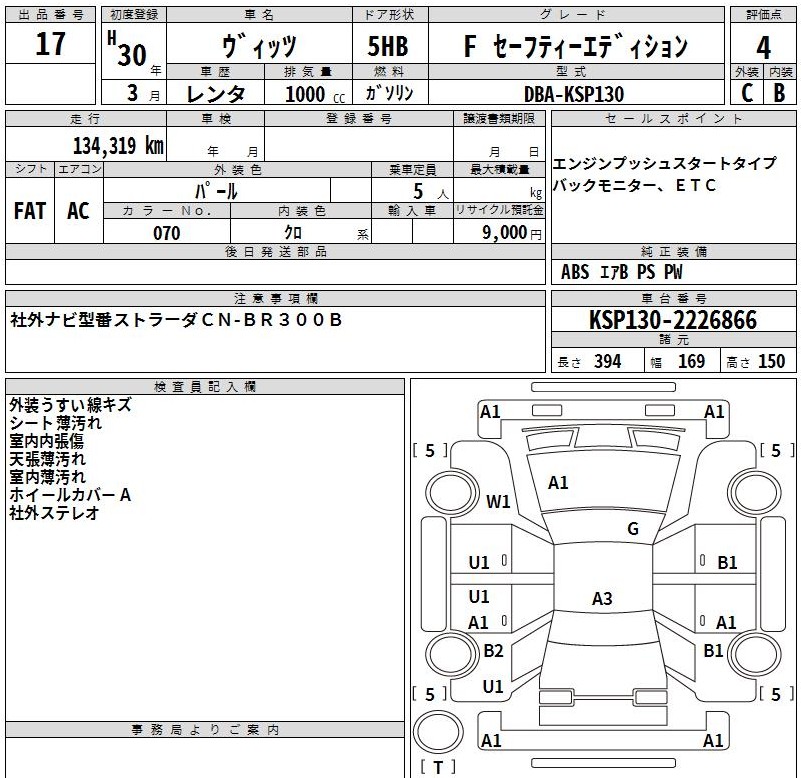Click inspector note 社外ステレオ
Viewport: 801px width, 778px height.
pyautogui.click(x=54, y=512)
